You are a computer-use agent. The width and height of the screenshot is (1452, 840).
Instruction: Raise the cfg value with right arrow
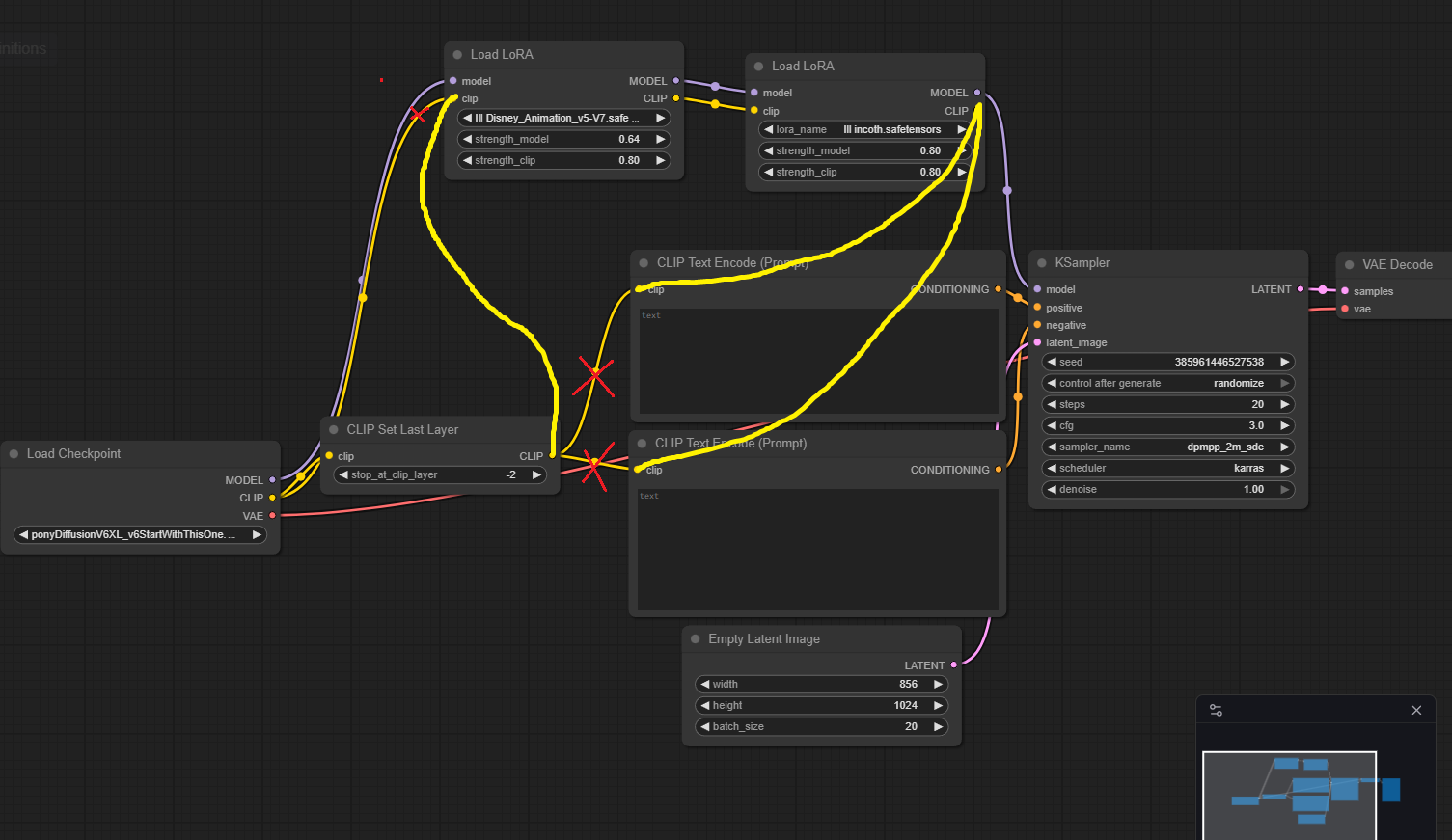(1284, 426)
